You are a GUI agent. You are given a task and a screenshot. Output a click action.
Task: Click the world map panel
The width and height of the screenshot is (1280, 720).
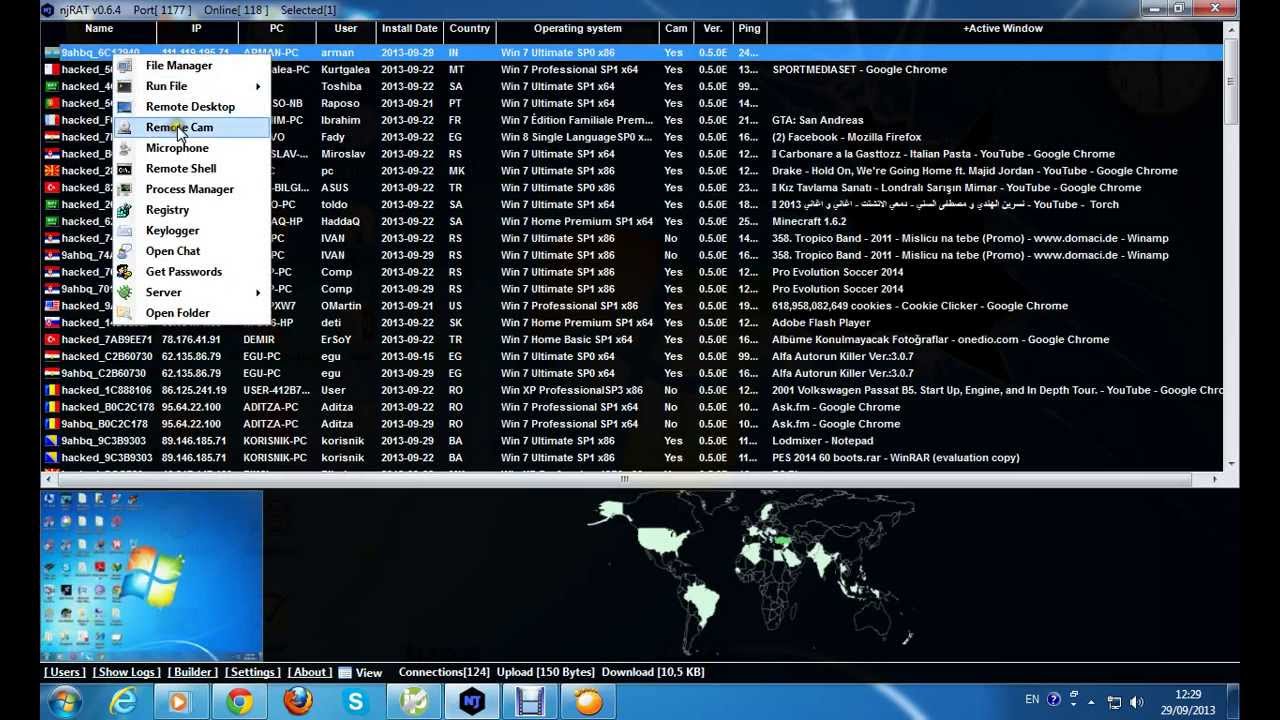750,575
